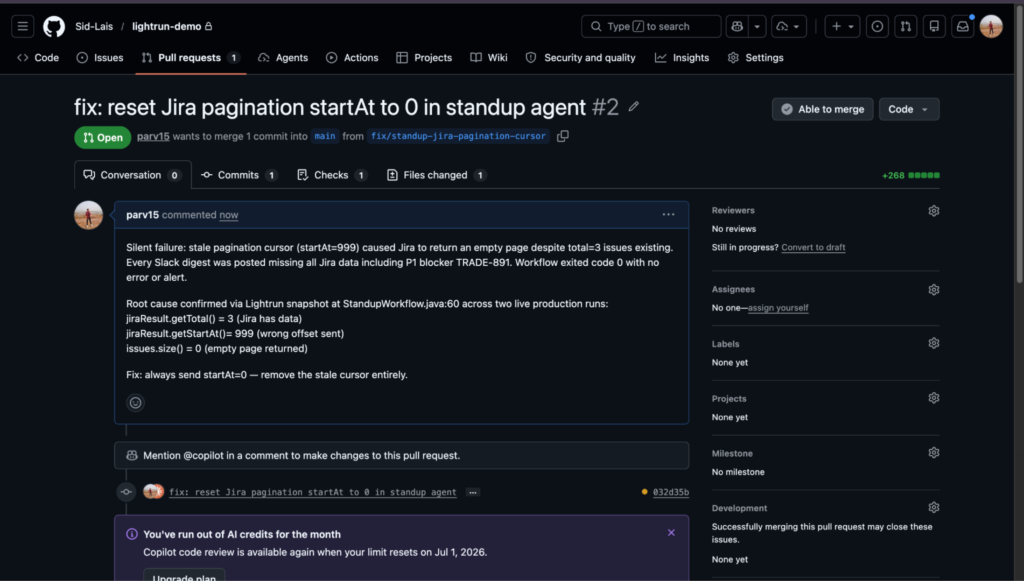Open commit message link in timeline
Screen dimensions: 1024x581
pos(313,492)
